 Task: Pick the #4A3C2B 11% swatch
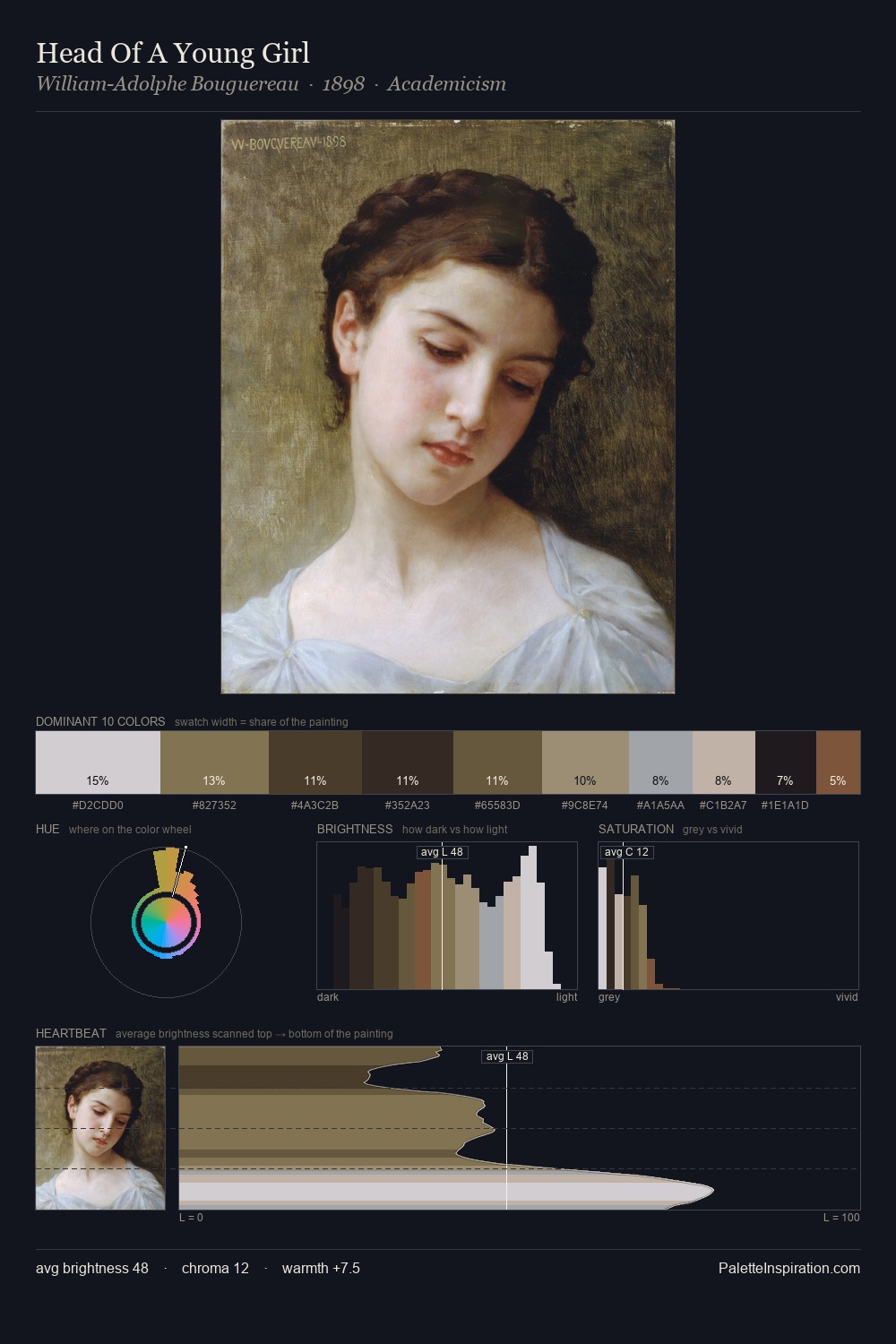[315, 762]
